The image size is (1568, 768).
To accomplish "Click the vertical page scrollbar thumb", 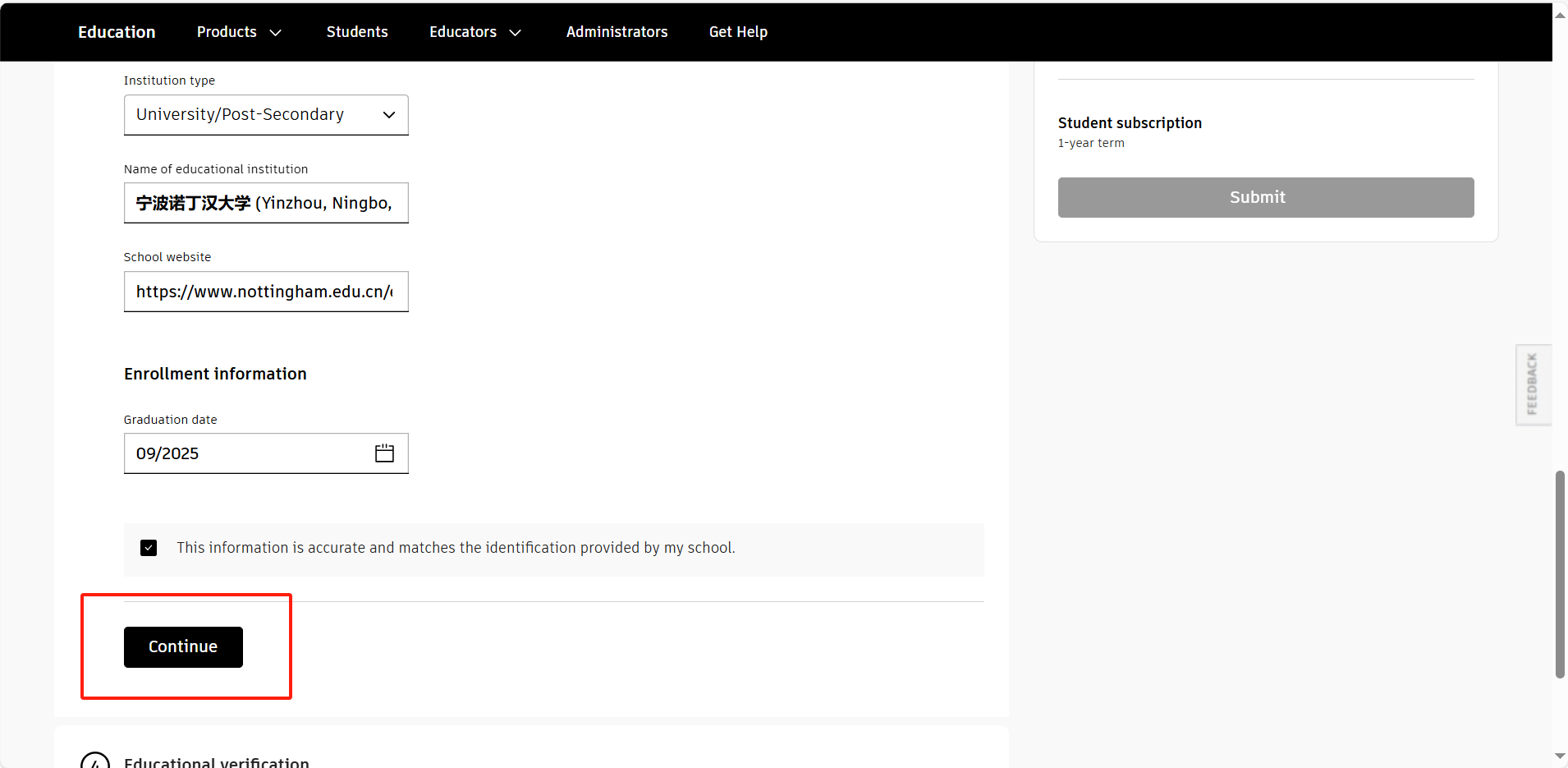I will (x=1560, y=573).
